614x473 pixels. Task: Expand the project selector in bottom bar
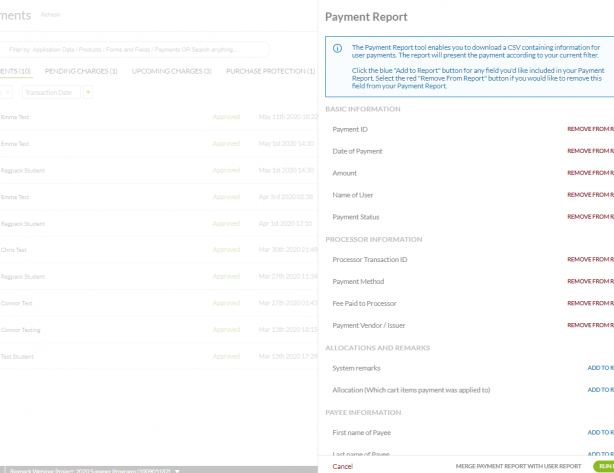click(x=177, y=469)
